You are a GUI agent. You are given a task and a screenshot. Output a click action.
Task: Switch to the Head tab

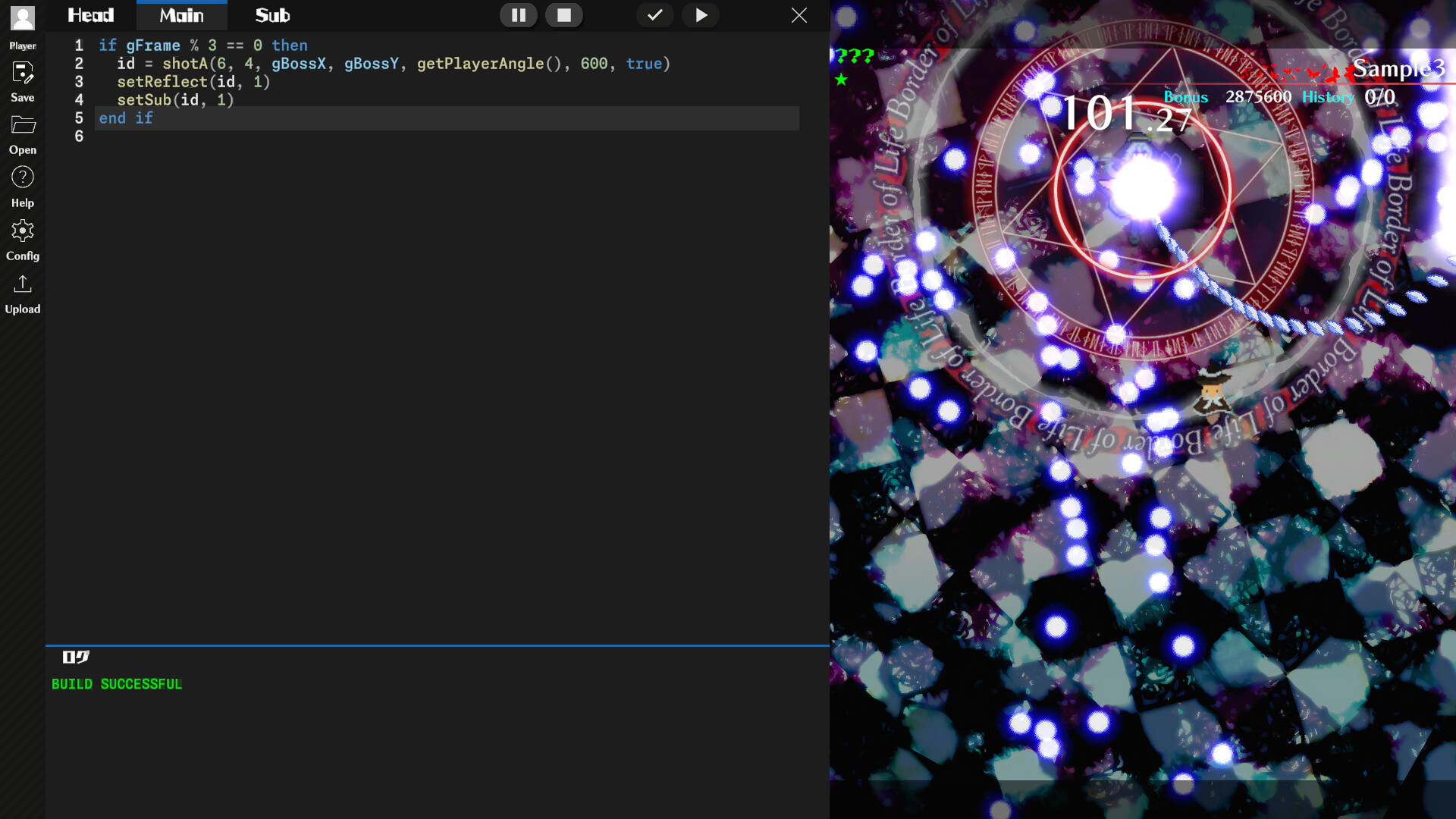[90, 15]
